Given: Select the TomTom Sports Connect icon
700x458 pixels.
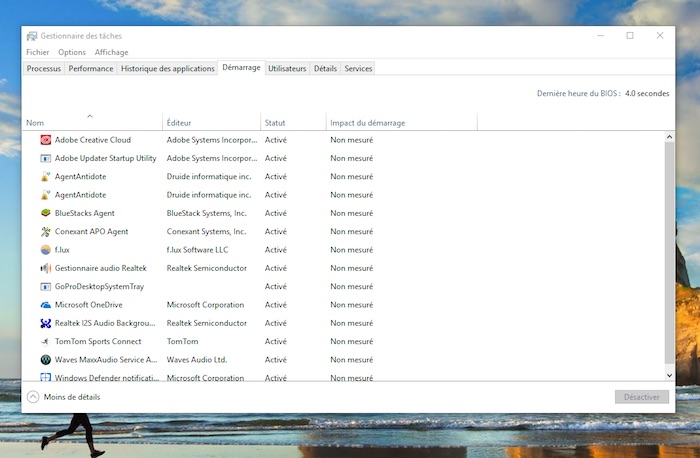Looking at the screenshot, I should tap(46, 341).
